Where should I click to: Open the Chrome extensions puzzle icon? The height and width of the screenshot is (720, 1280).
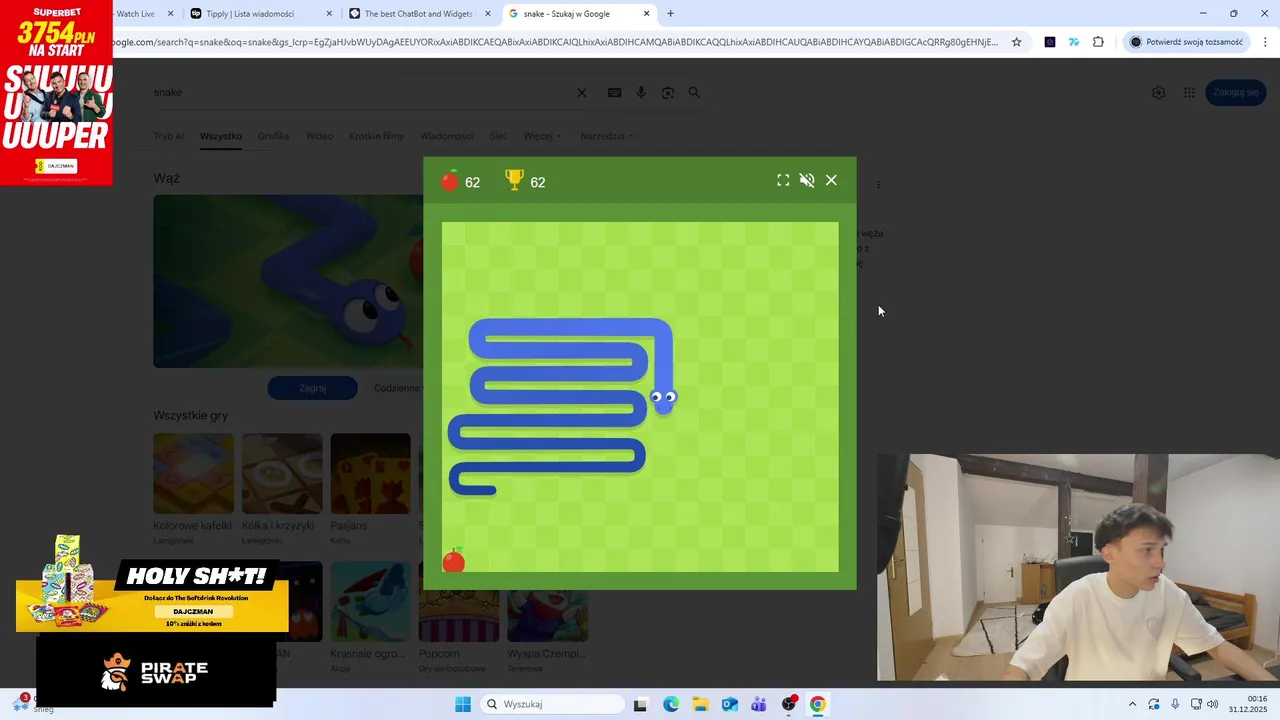coord(1098,42)
